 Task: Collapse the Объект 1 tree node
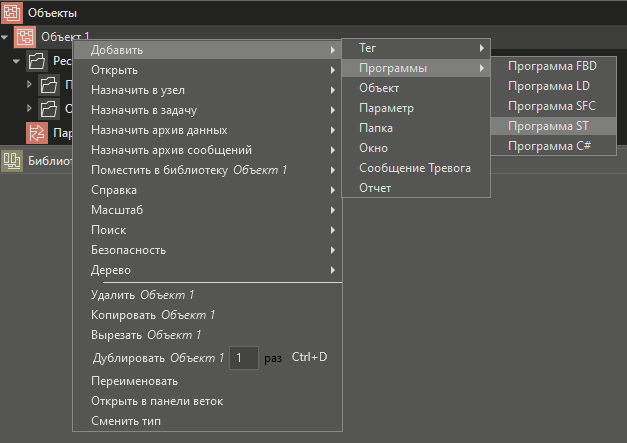pos(7,37)
